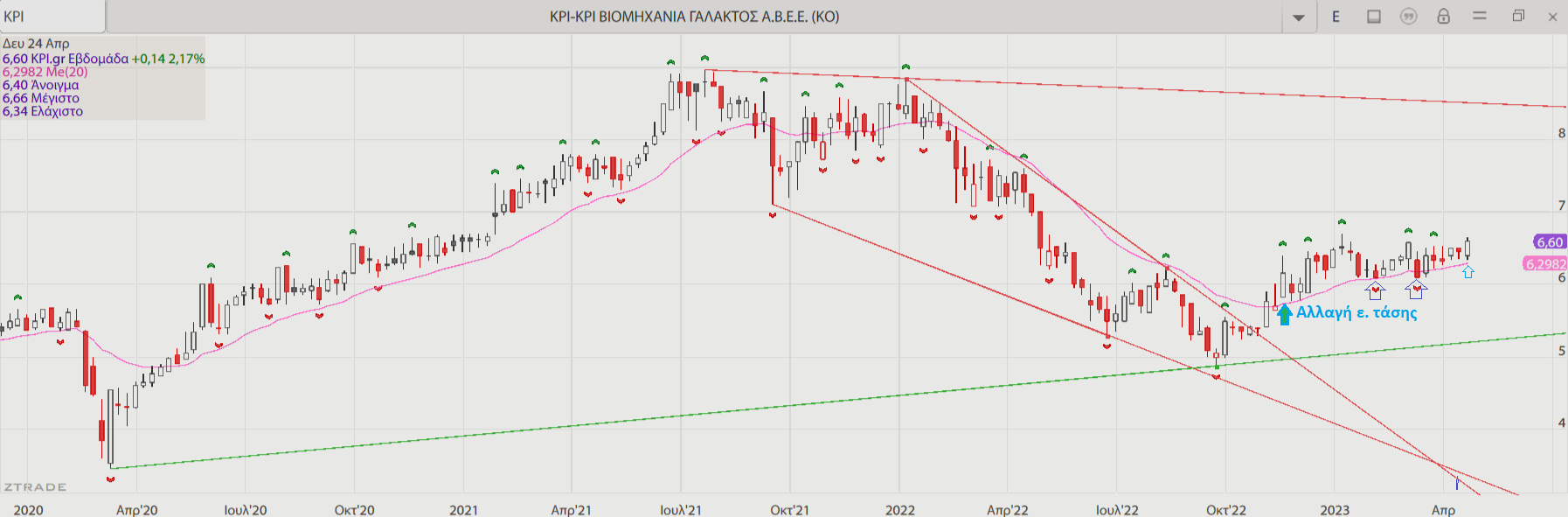Screen dimensions: 1568x517
Task: Select the green rising support trendline
Action: pyautogui.click(x=839, y=401)
